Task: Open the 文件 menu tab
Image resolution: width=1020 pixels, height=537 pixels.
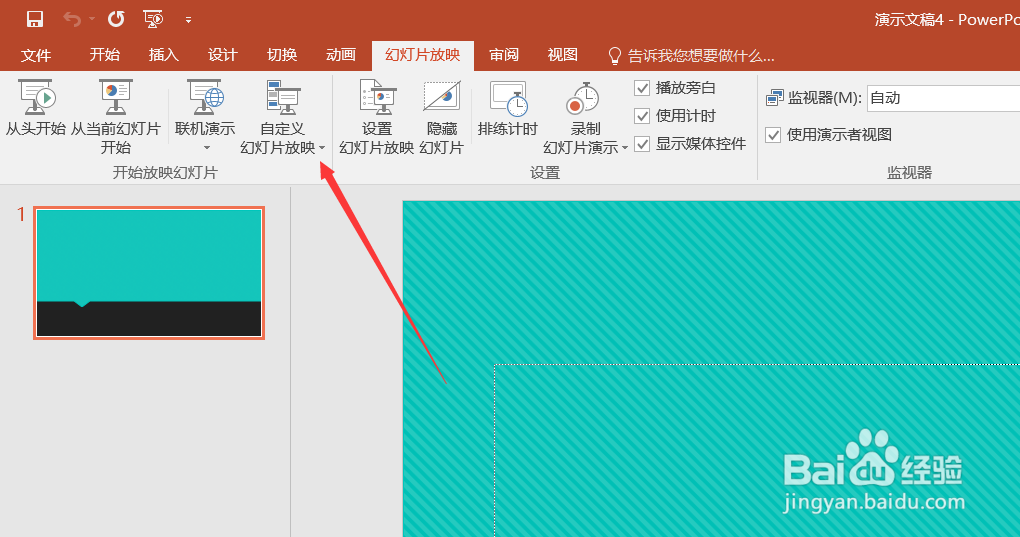Action: (x=36, y=55)
